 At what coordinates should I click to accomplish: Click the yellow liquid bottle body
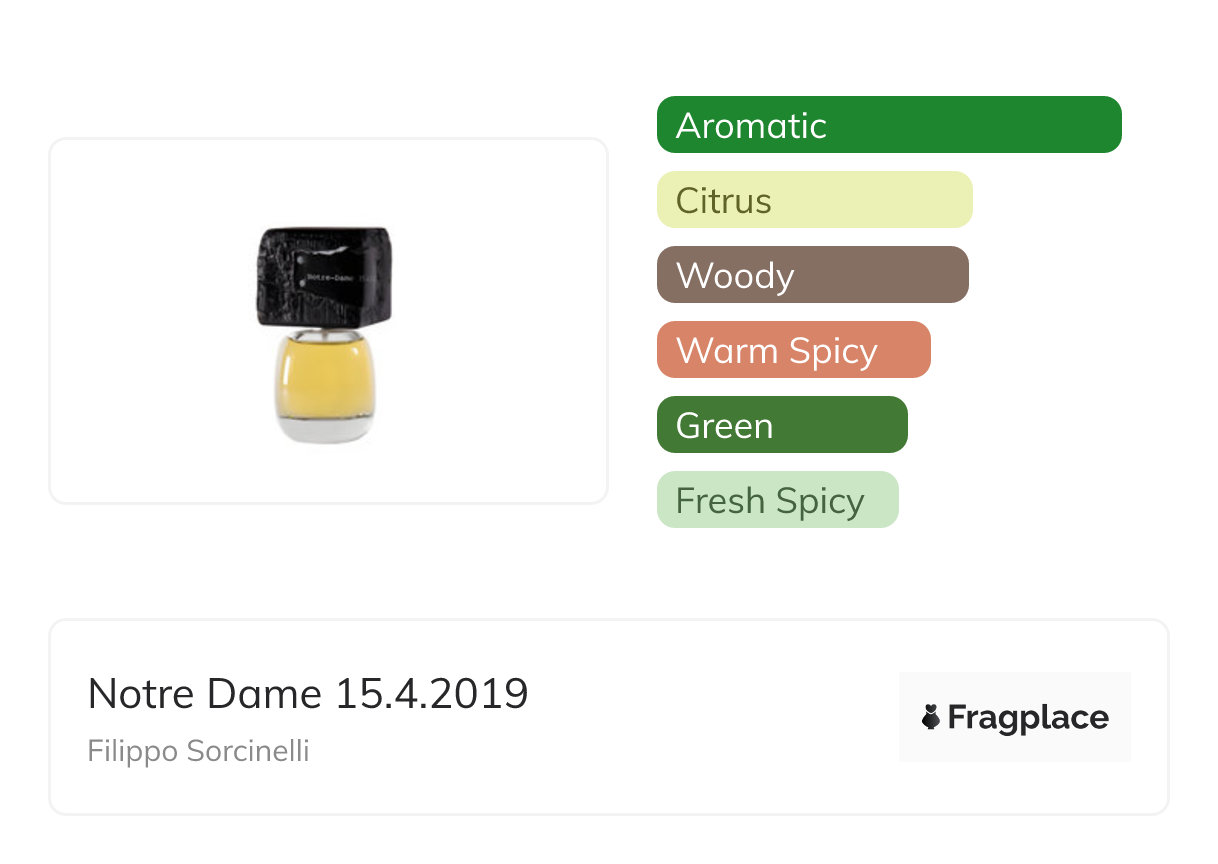point(326,378)
